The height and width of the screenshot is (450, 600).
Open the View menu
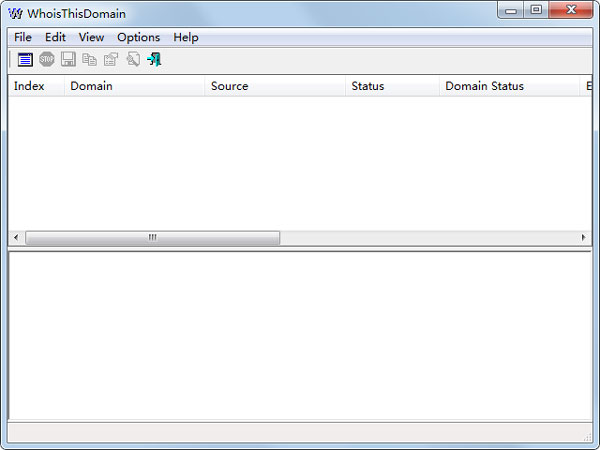pos(91,38)
